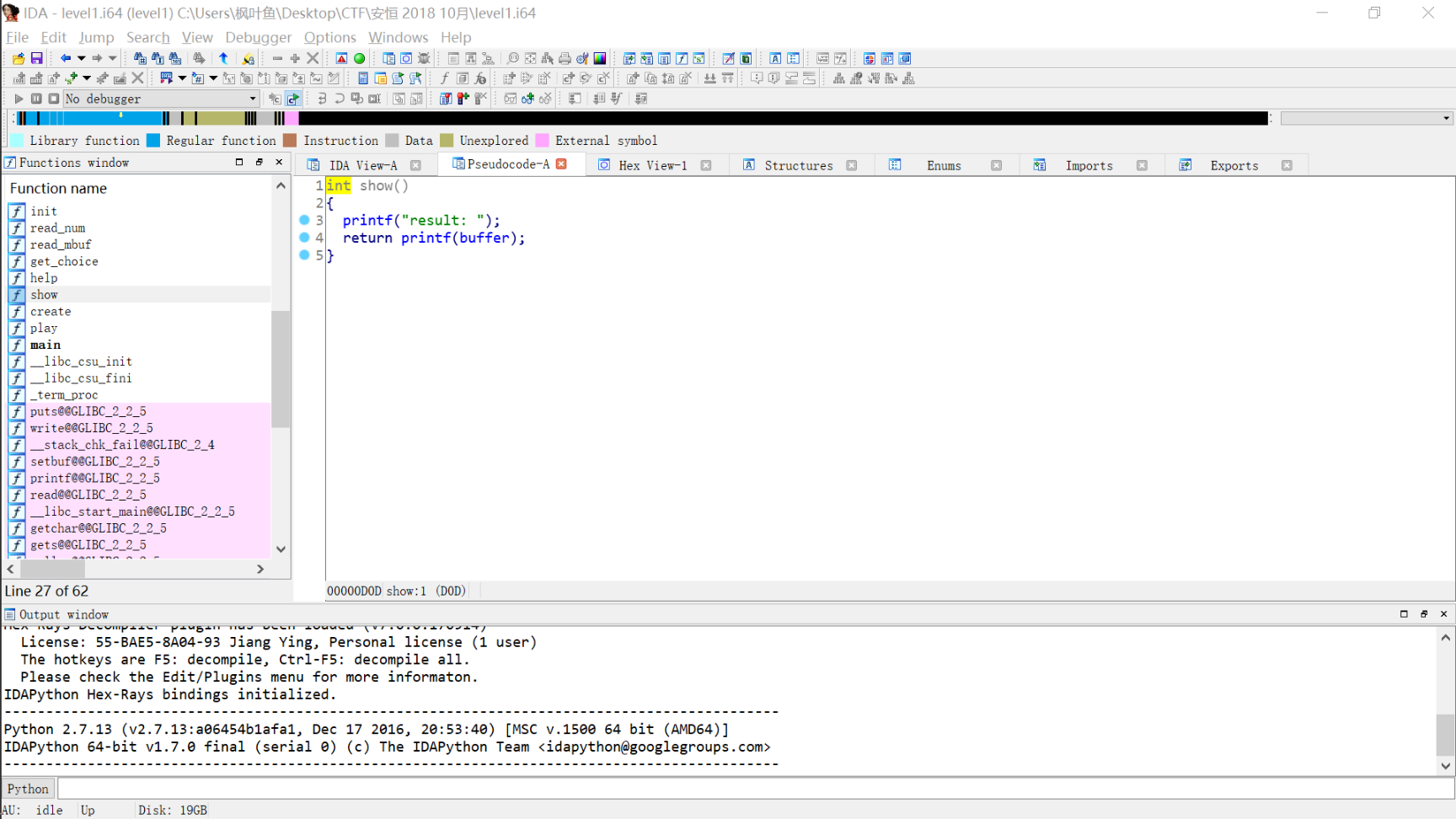Click the Regular function blue legend swatch
Screen dimensions: 1456x819
[153, 141]
